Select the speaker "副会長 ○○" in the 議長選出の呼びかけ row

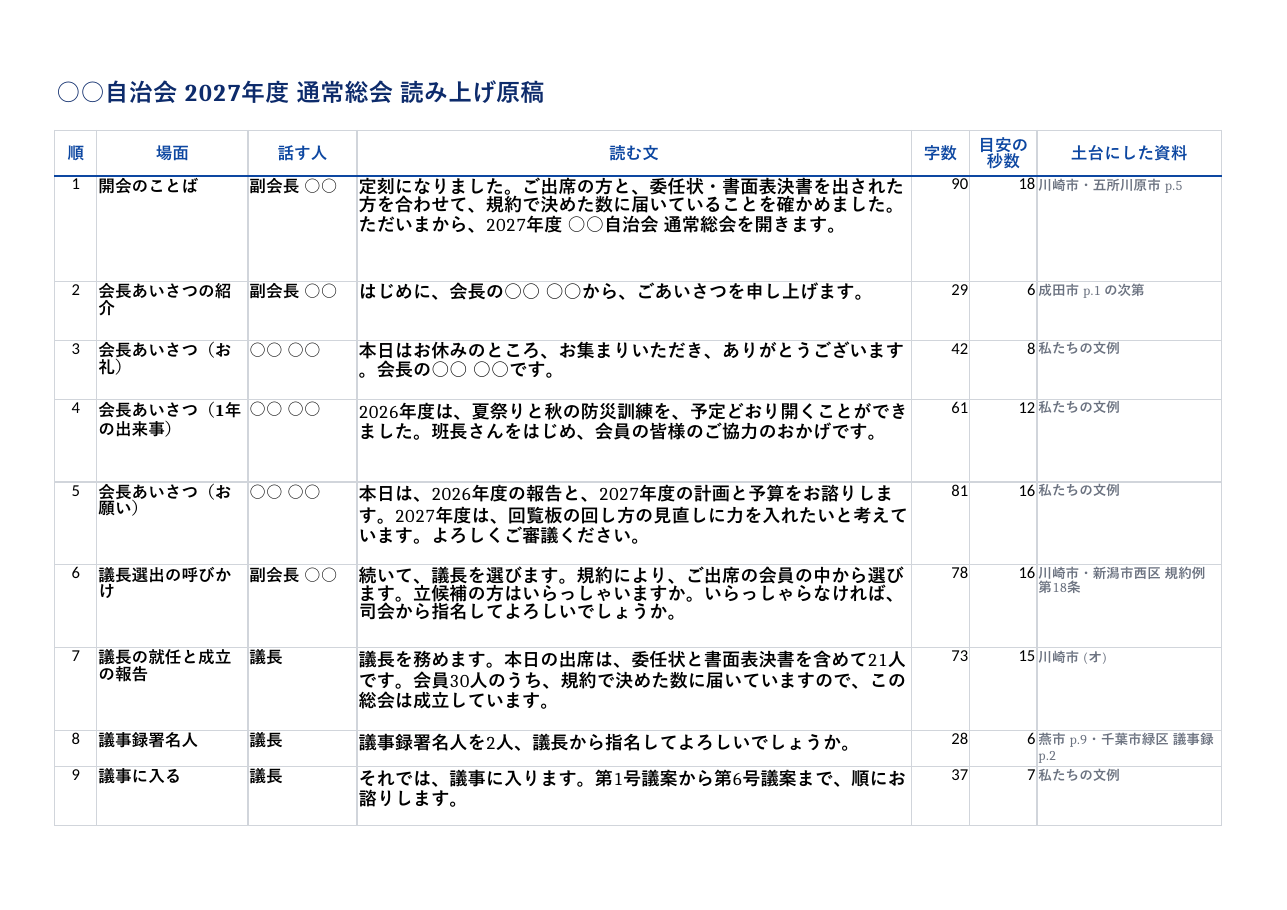click(293, 574)
